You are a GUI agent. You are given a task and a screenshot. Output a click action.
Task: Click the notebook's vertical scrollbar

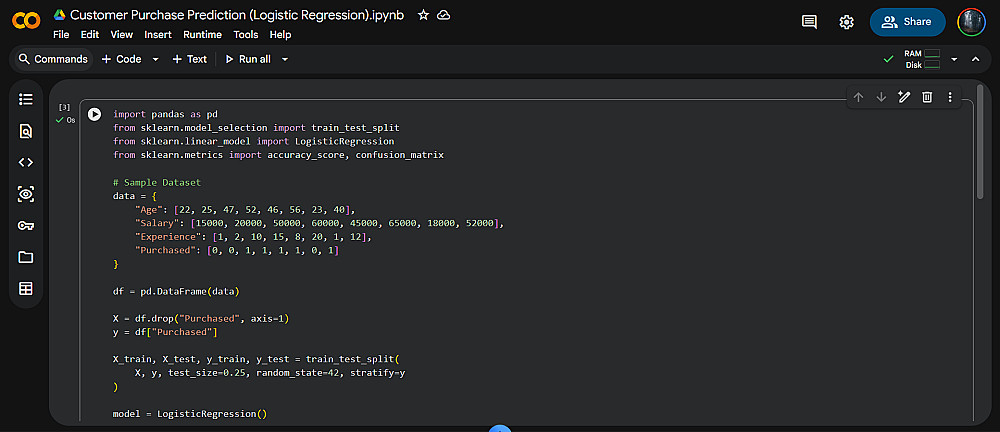coord(988,150)
